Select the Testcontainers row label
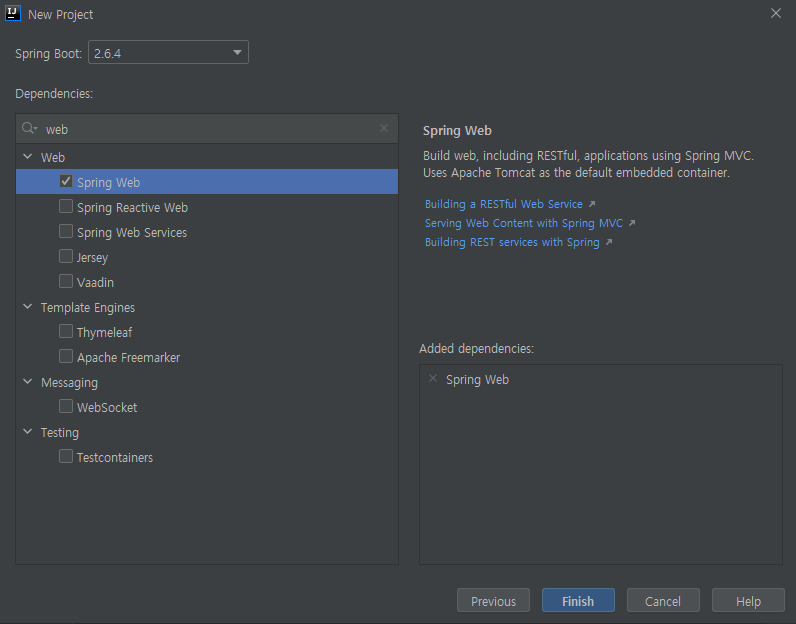Screen dimensions: 796x624 pyautogui.click(x=115, y=457)
